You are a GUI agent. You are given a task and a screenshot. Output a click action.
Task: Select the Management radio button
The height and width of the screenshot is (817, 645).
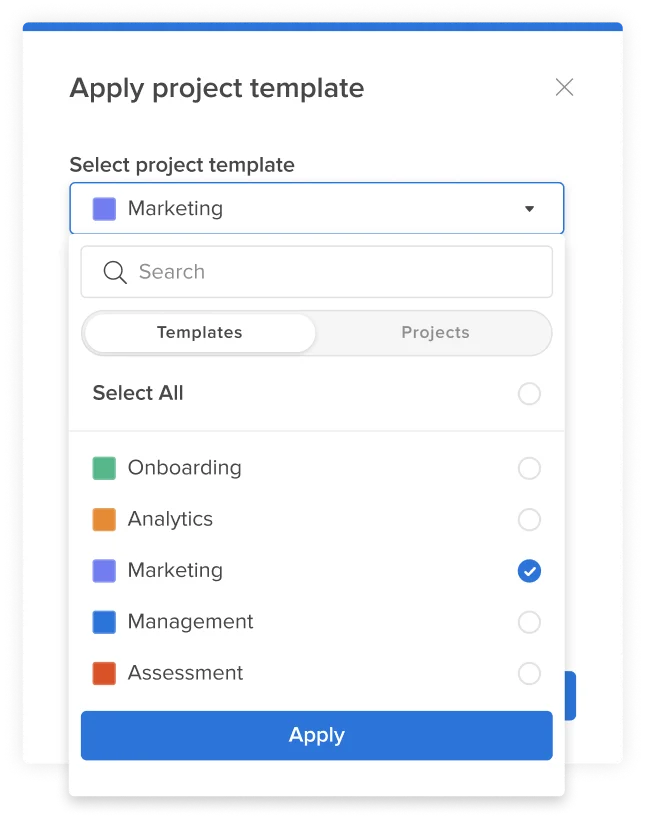(x=529, y=621)
